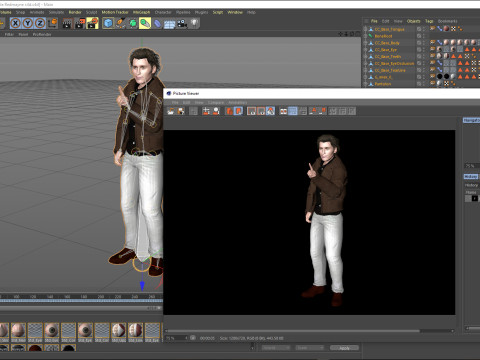The width and height of the screenshot is (480, 360).
Task: Toggle layer box of CC_Base_Tongue
Action: pos(419,29)
